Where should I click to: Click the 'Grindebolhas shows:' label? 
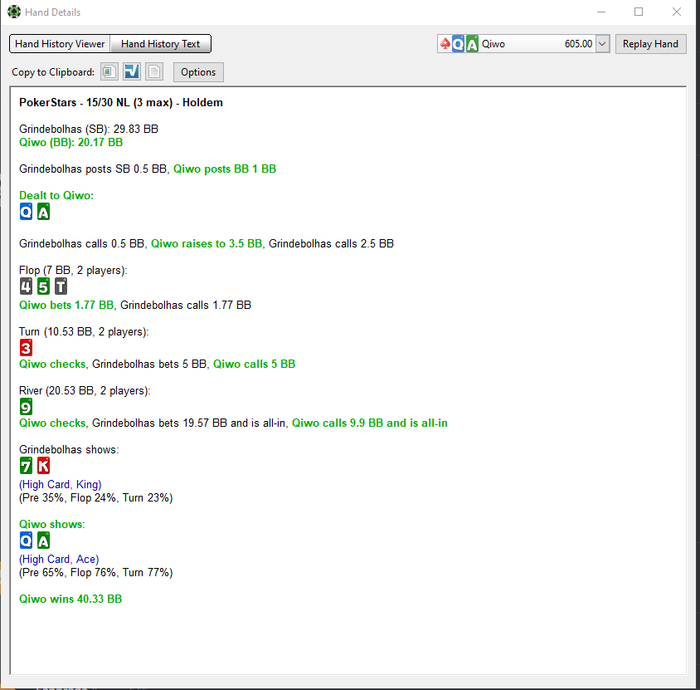69,449
